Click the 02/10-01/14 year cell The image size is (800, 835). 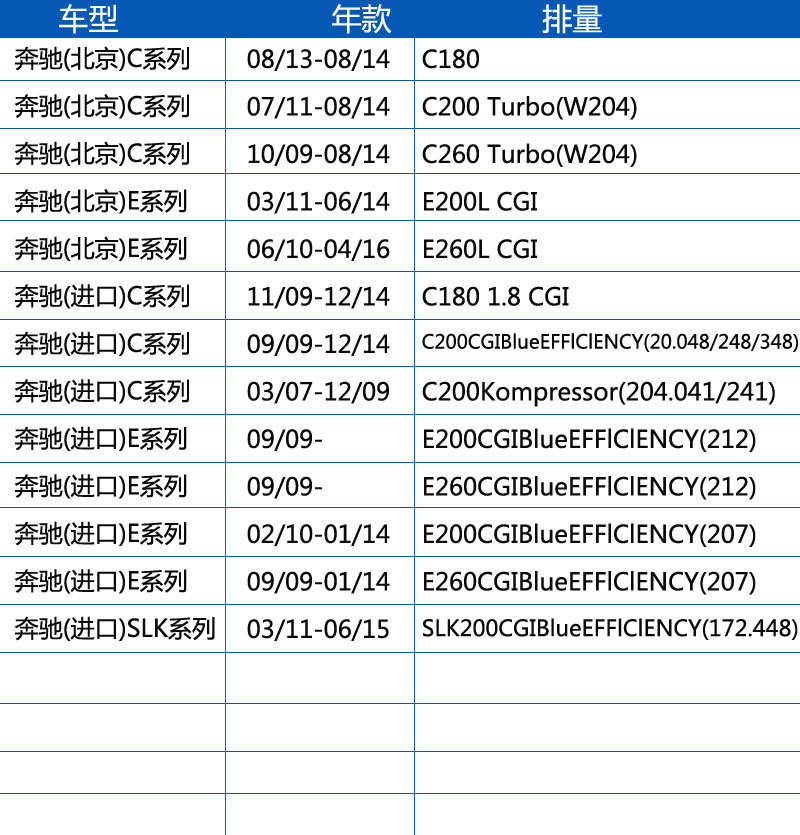319,534
